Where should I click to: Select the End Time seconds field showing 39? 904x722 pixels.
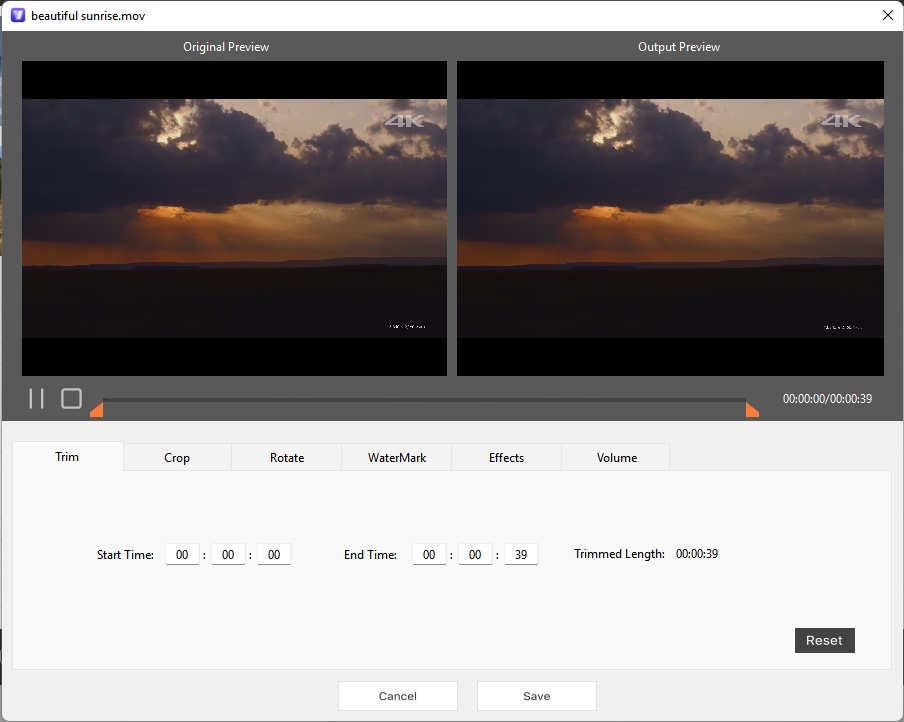[x=521, y=553]
